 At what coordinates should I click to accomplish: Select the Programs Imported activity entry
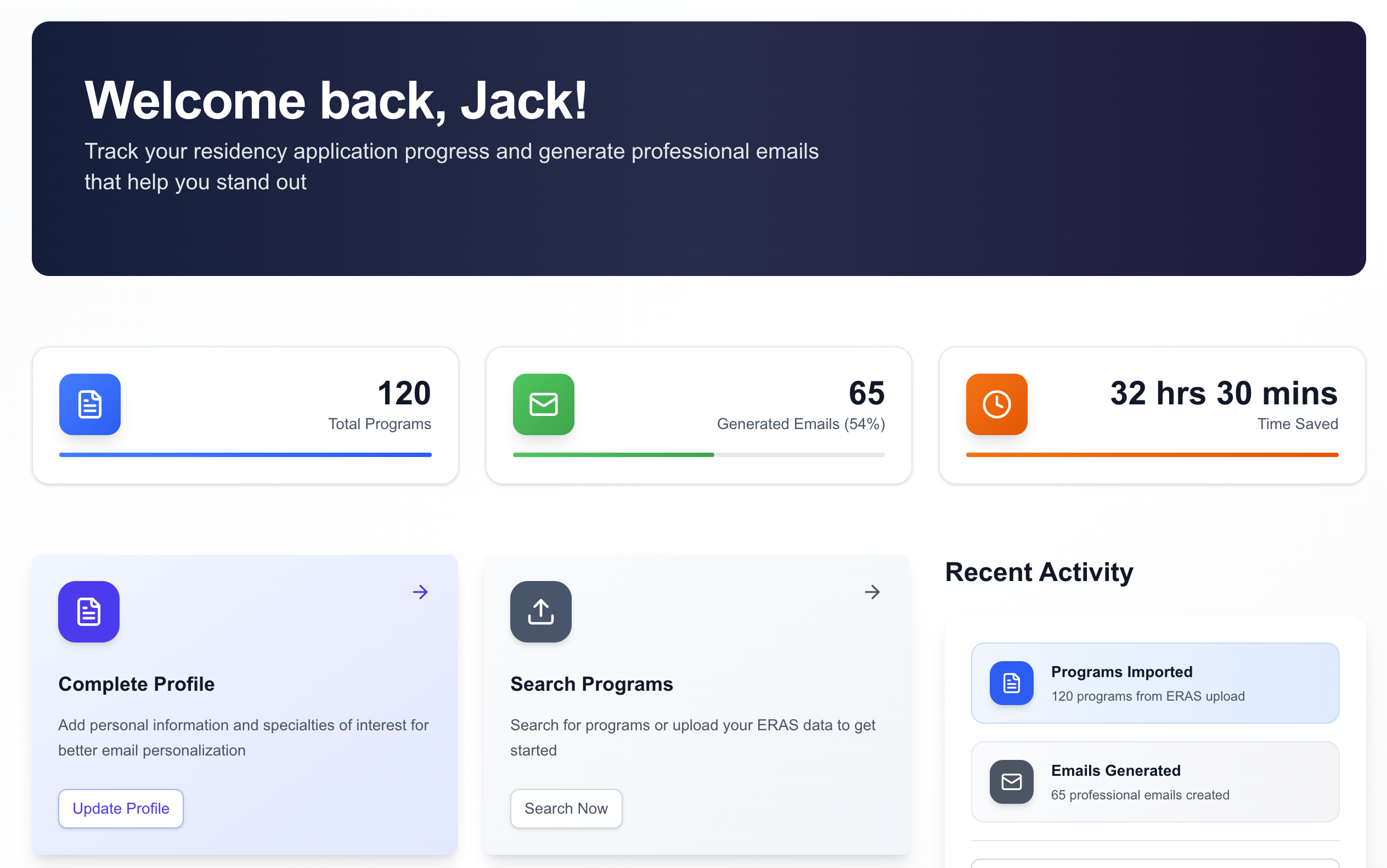pos(1154,683)
